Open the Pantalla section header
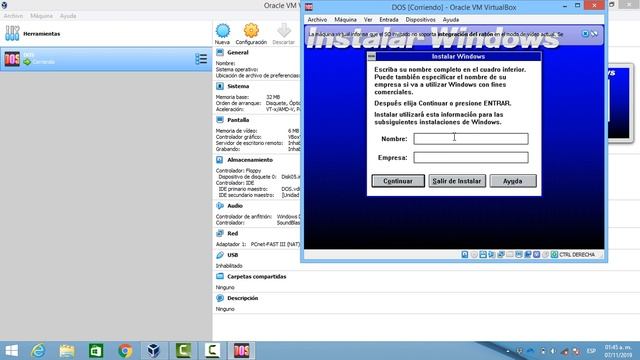Viewport: 640px width, 360px height. [x=238, y=120]
